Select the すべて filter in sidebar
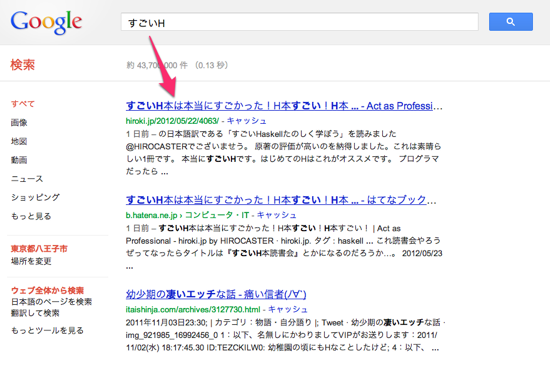Viewport: 550px width, 365px height. coord(23,104)
